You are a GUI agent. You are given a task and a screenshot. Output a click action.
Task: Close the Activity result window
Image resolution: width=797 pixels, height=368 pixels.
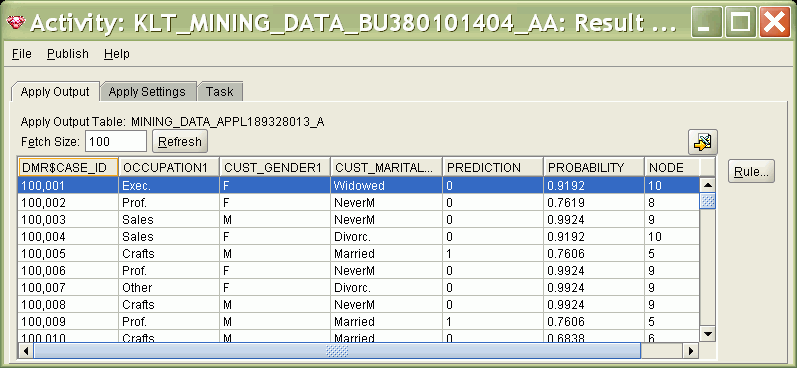(774, 22)
